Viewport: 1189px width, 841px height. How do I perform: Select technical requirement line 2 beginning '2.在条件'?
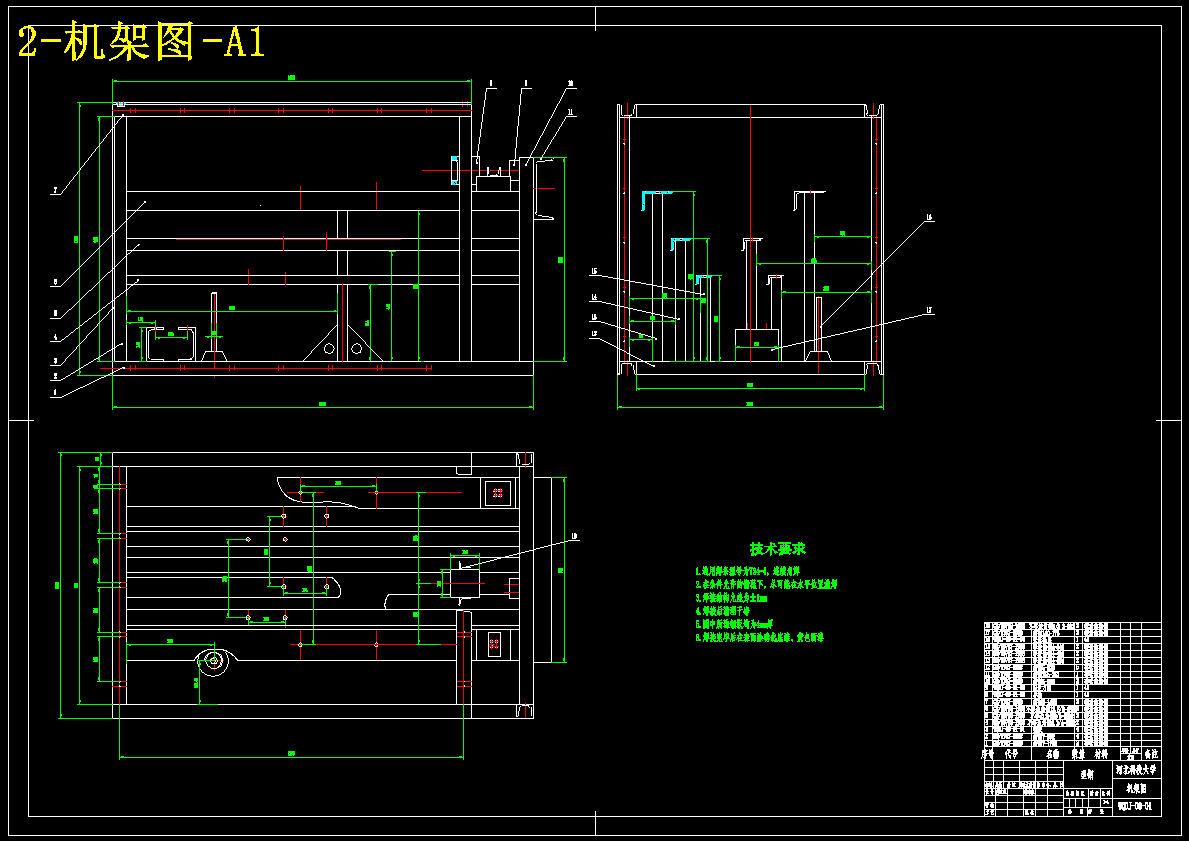point(765,585)
